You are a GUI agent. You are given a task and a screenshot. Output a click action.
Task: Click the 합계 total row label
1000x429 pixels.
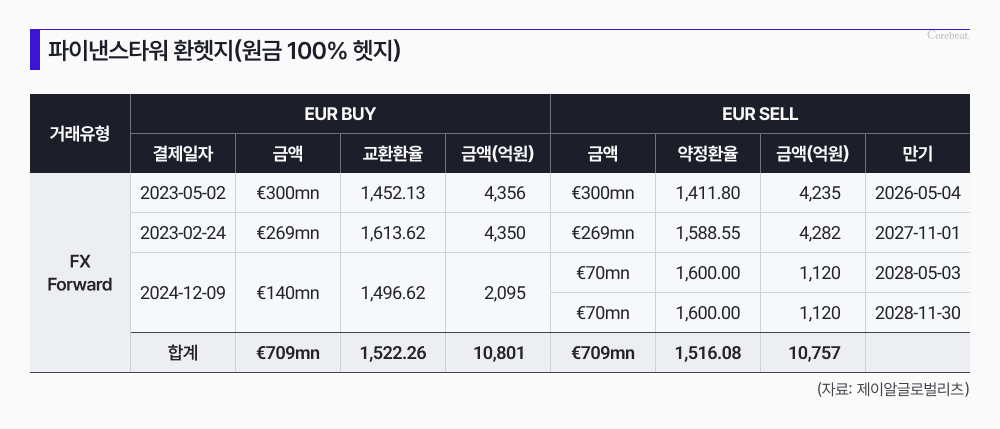point(183,352)
